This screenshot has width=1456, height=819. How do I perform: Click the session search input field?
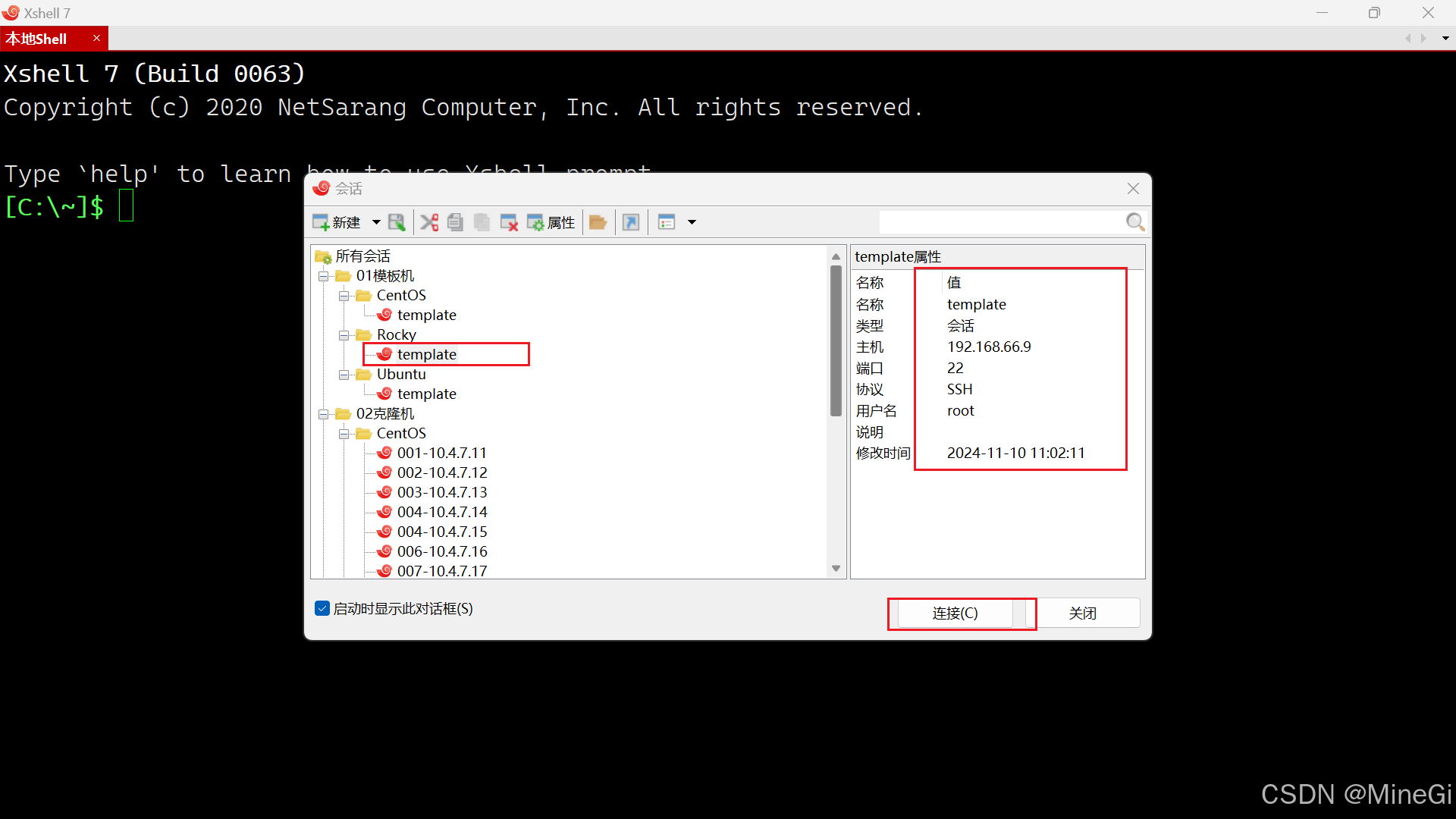[1001, 221]
